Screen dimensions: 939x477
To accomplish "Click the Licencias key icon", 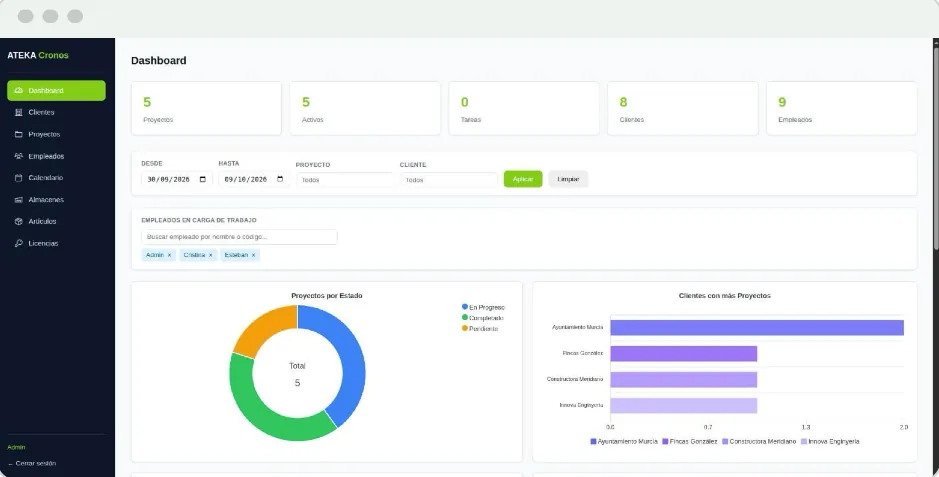I will [19, 244].
